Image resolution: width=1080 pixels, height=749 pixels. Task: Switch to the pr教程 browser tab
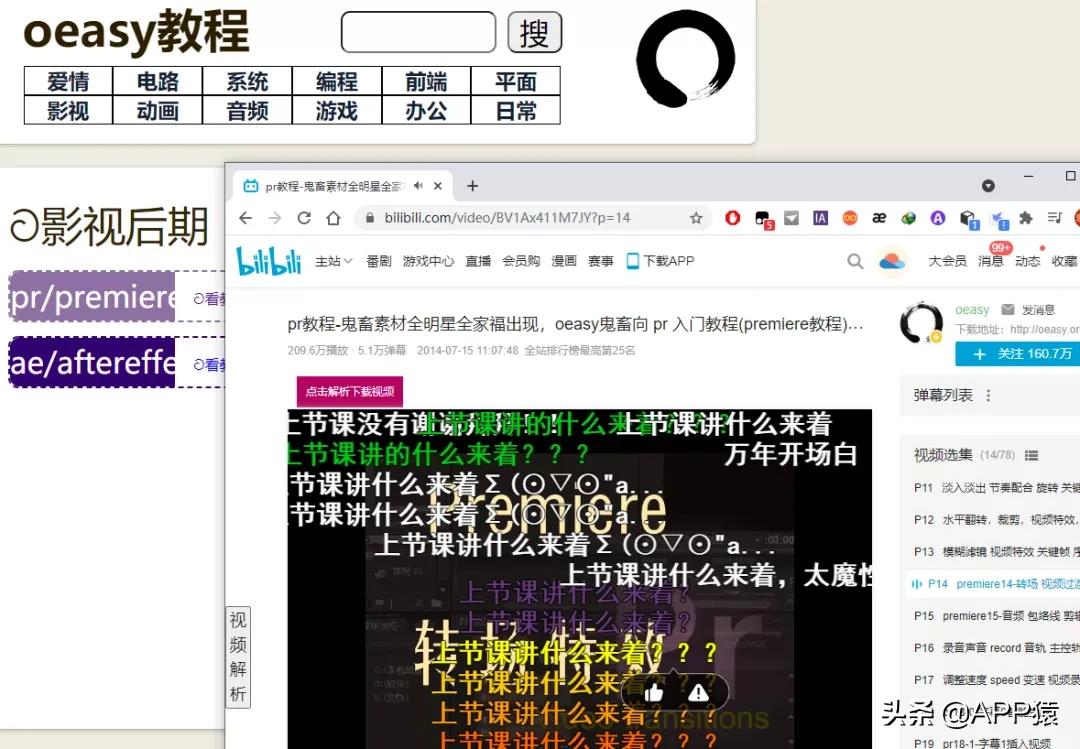pos(330,185)
